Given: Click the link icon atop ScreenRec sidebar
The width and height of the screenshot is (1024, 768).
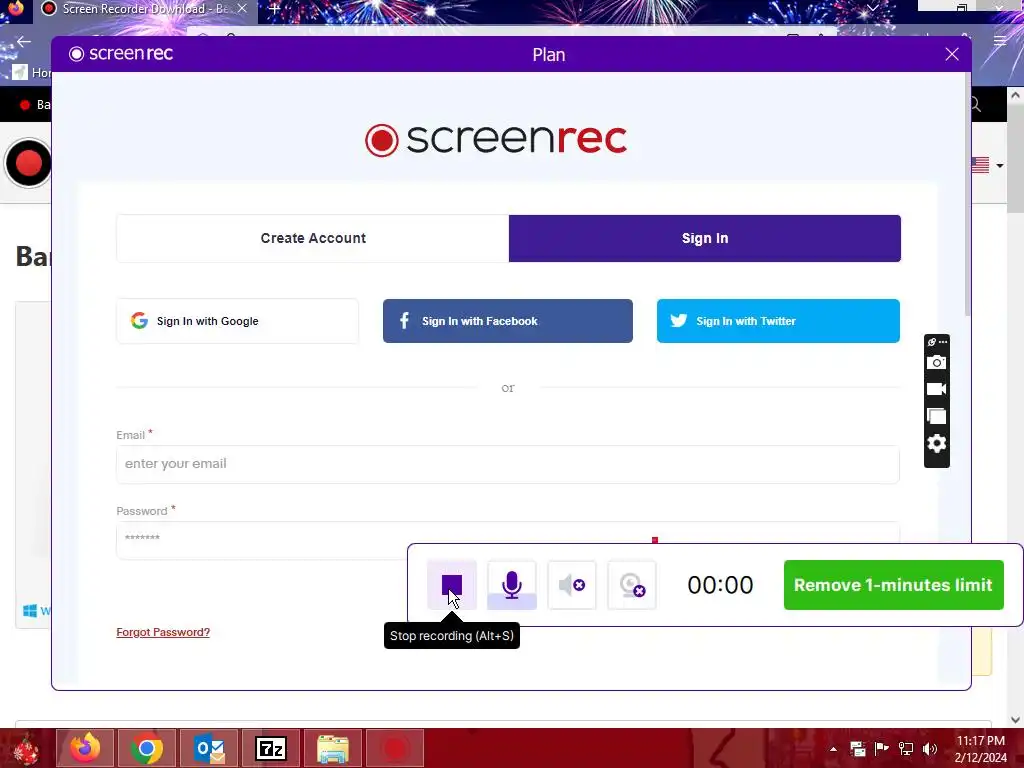Looking at the screenshot, I should tap(932, 342).
